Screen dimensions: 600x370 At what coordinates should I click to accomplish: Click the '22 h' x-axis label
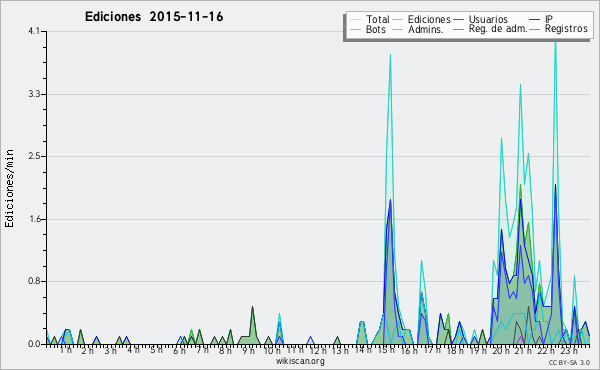pyautogui.click(x=545, y=350)
